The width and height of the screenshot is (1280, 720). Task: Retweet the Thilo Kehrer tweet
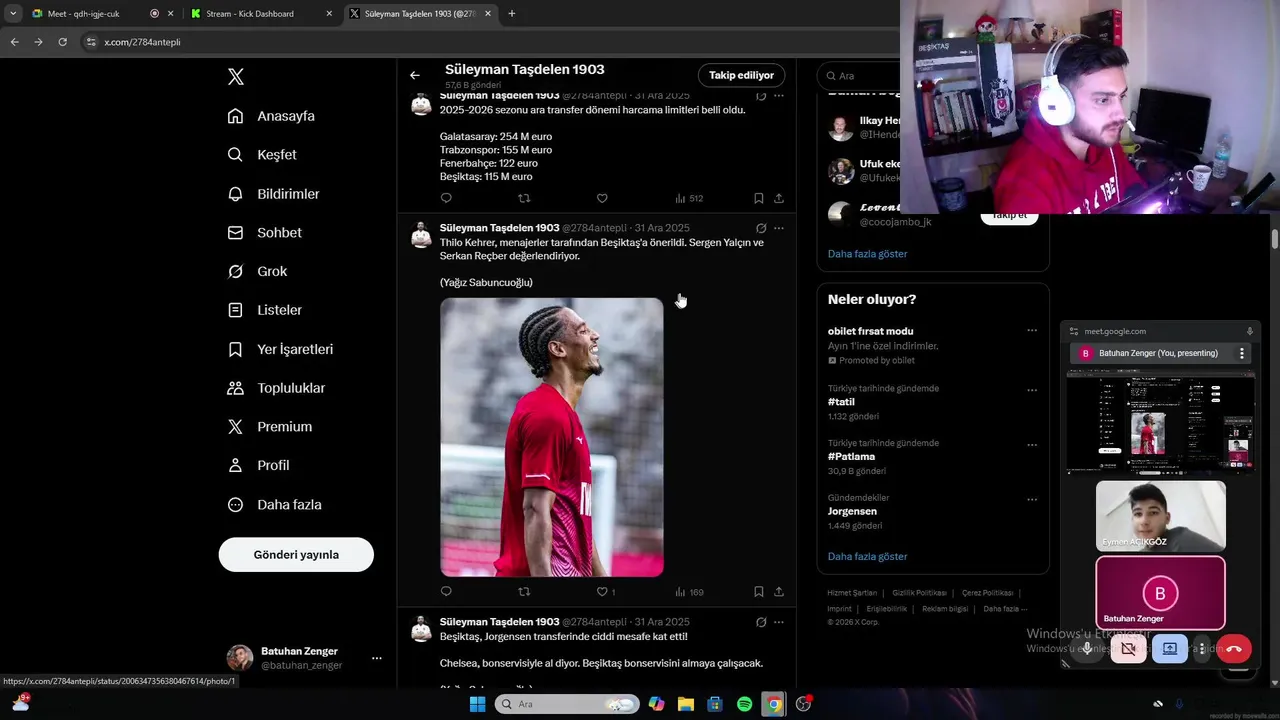524,592
